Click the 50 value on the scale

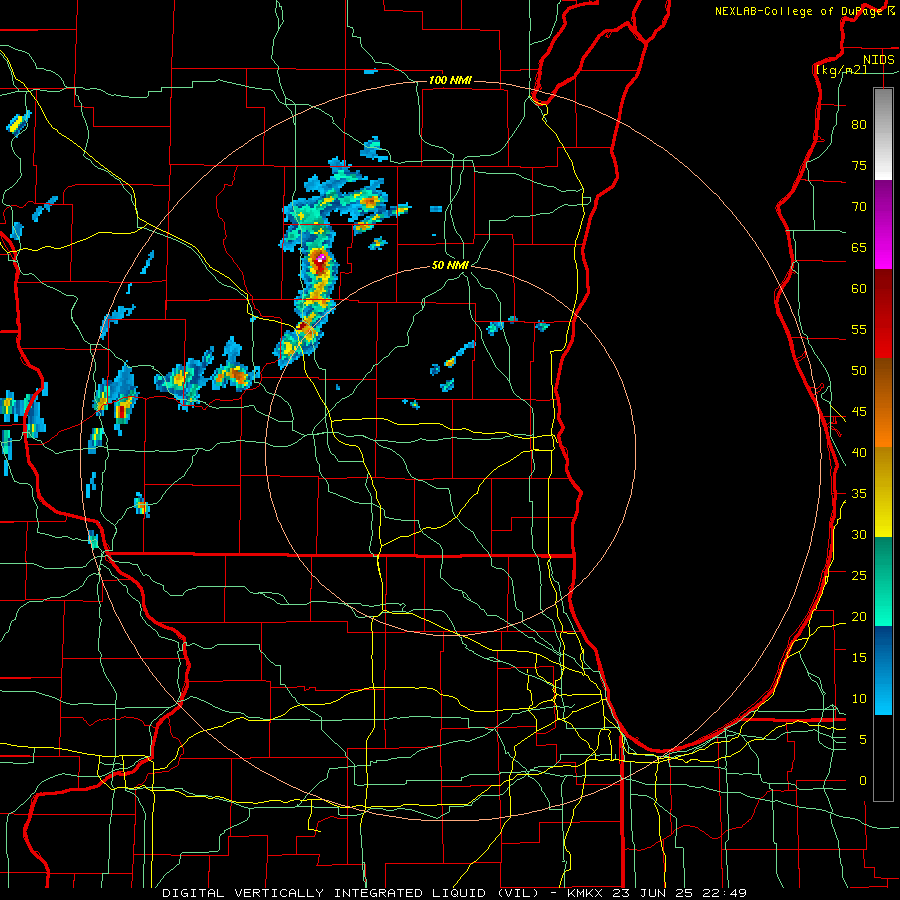click(x=859, y=370)
